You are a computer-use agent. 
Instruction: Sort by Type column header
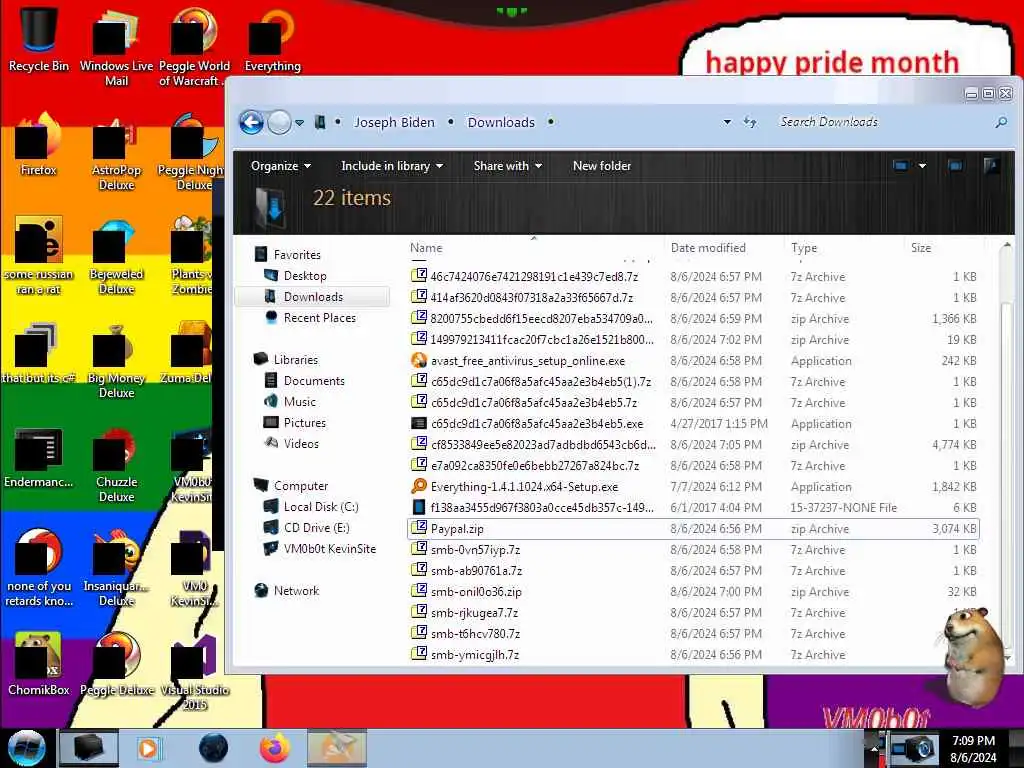pyautogui.click(x=804, y=248)
